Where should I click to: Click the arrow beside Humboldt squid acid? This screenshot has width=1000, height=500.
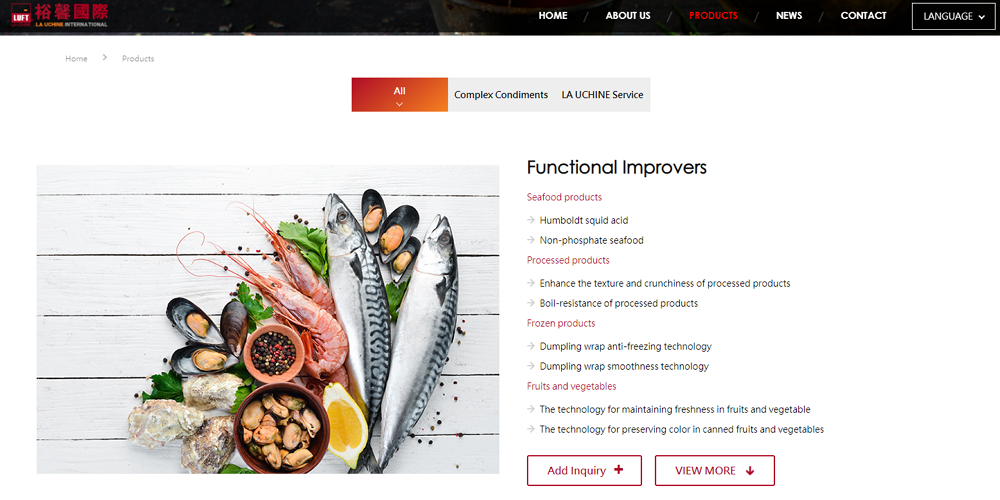531,220
